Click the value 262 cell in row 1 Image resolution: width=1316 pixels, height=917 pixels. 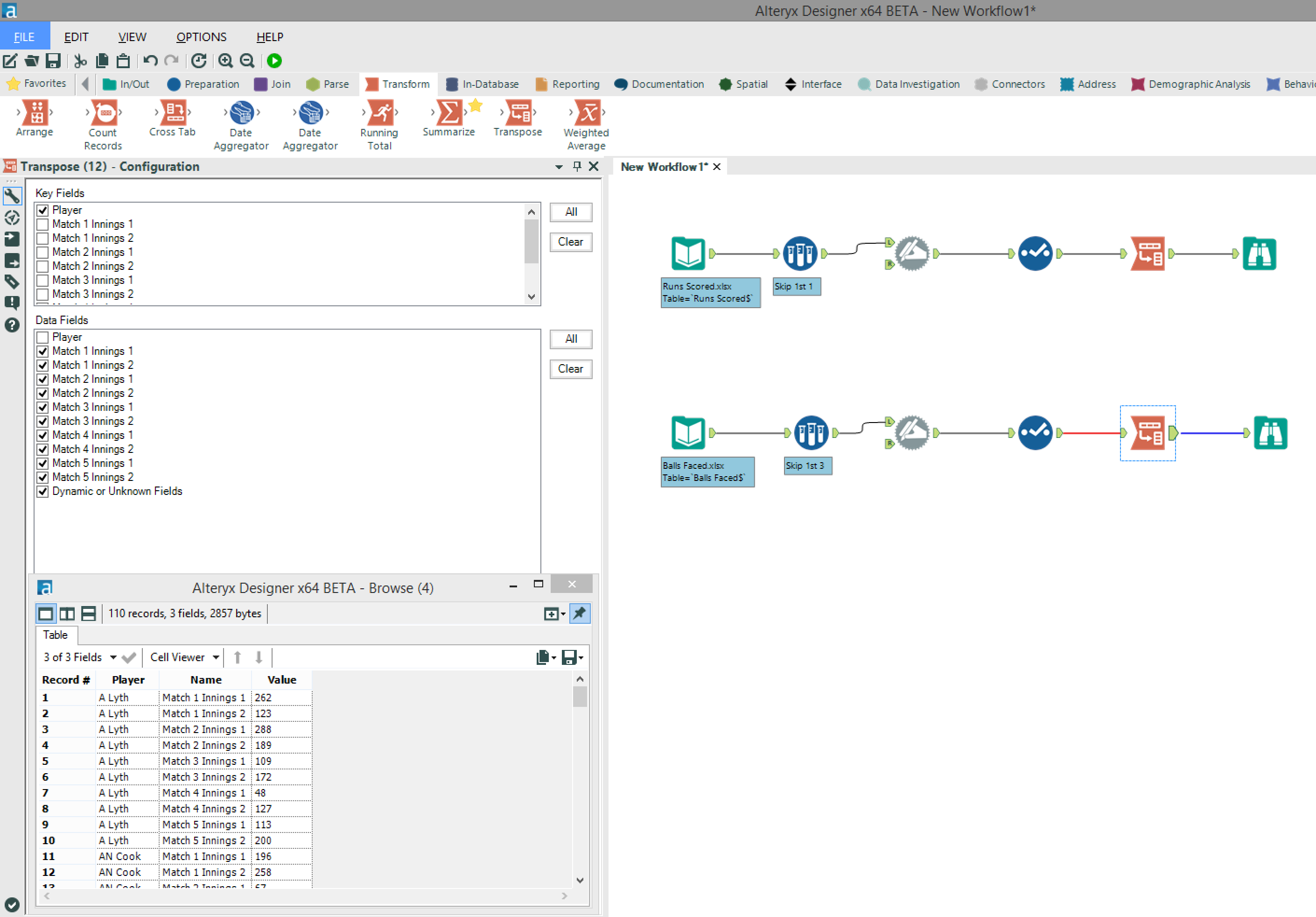[281, 698]
